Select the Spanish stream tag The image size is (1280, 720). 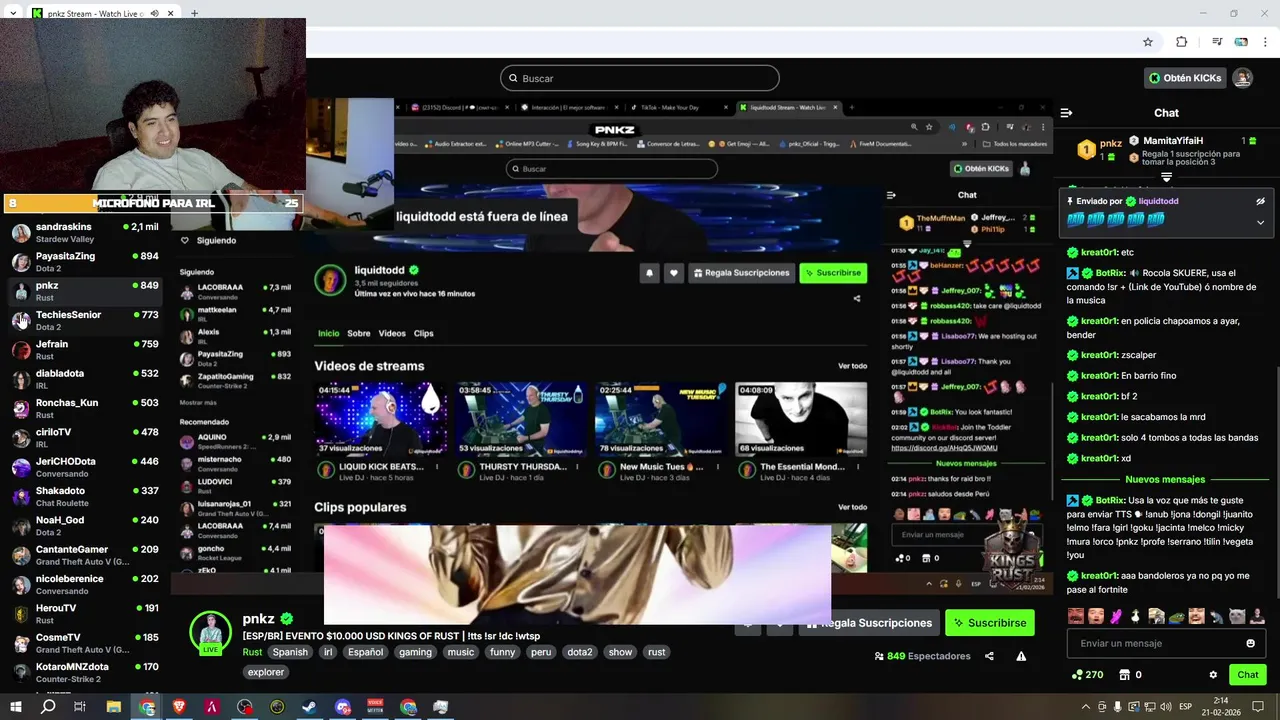coord(290,652)
